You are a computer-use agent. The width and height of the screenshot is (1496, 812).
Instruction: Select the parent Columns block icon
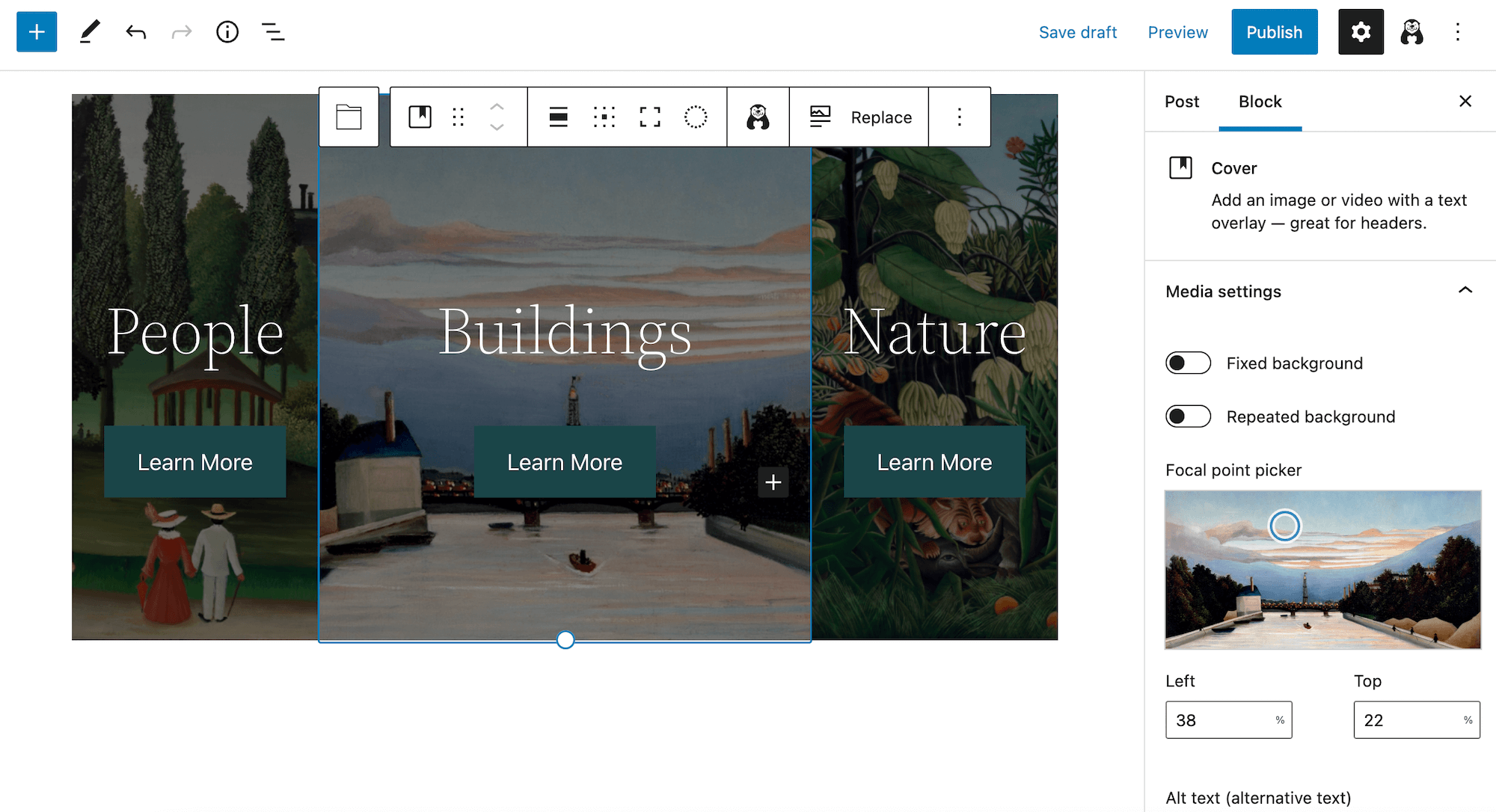[349, 117]
